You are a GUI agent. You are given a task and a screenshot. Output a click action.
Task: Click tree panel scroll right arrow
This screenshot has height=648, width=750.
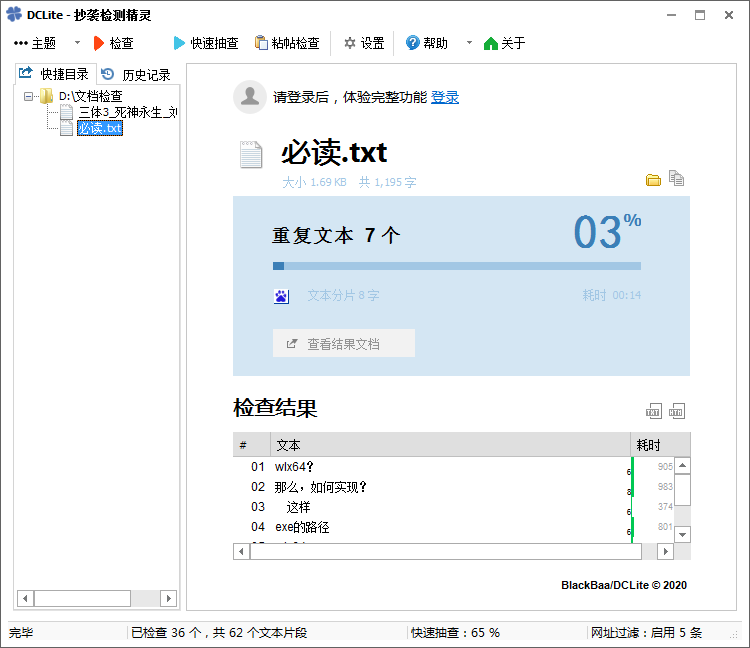(168, 598)
